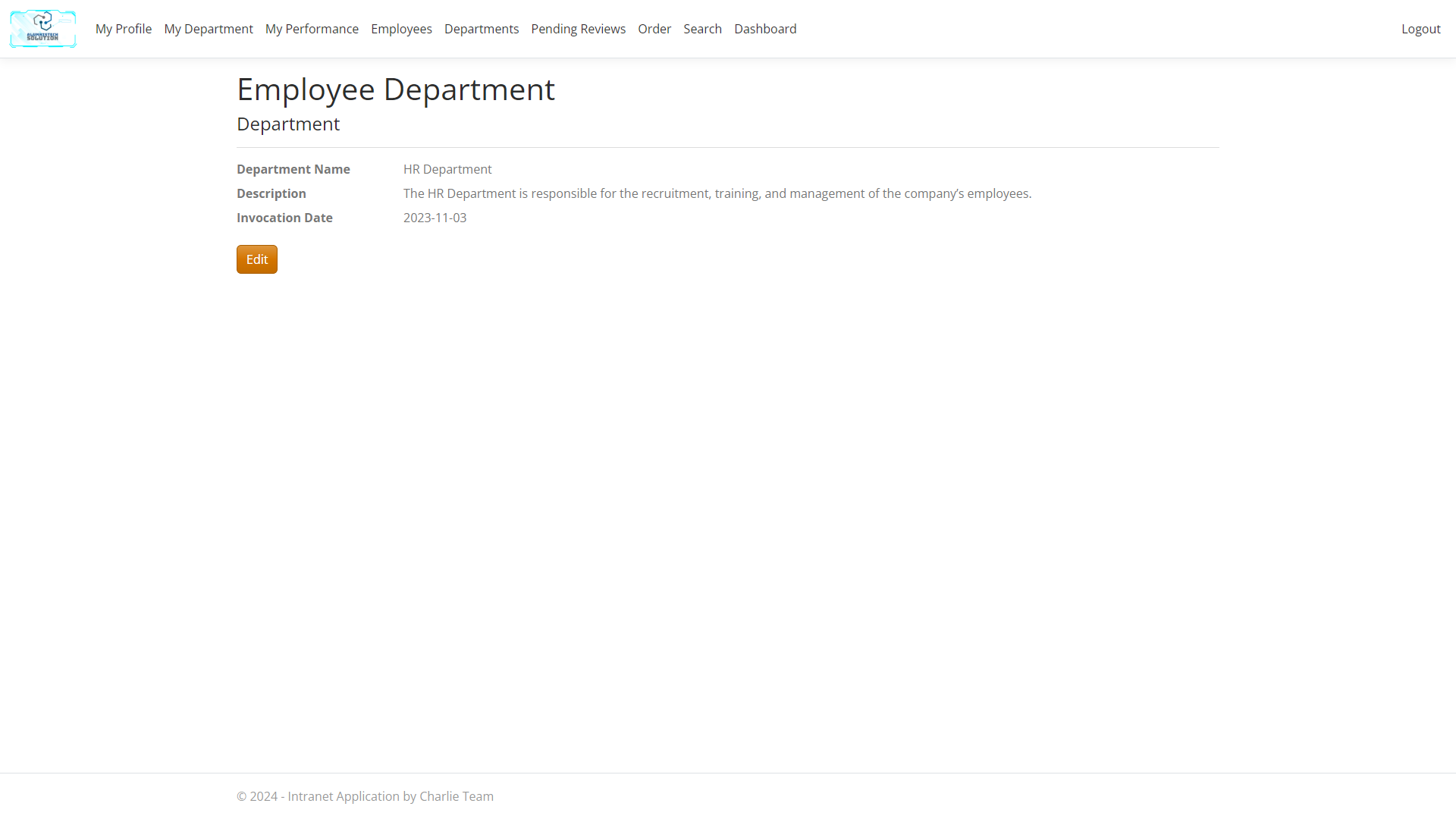Open the Search page
This screenshot has height=819, width=1456.
702,29
